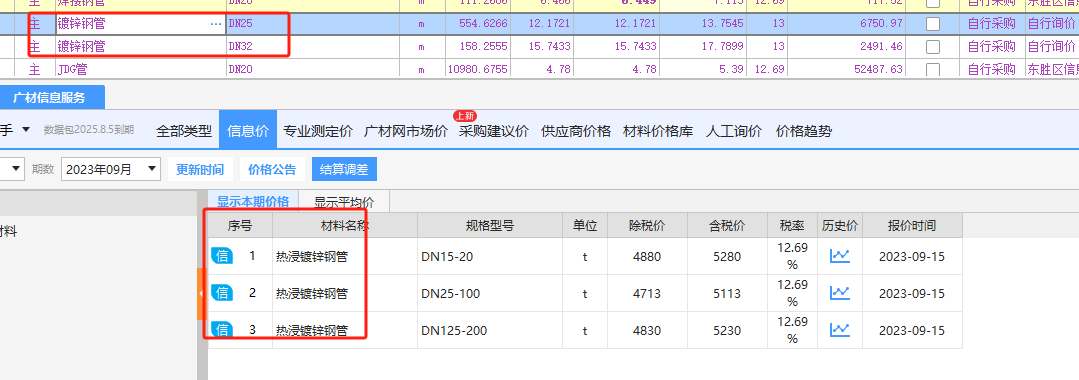Screen dimensions: 1079x380
Task: Click 历史价 column header
Action: 840,225
